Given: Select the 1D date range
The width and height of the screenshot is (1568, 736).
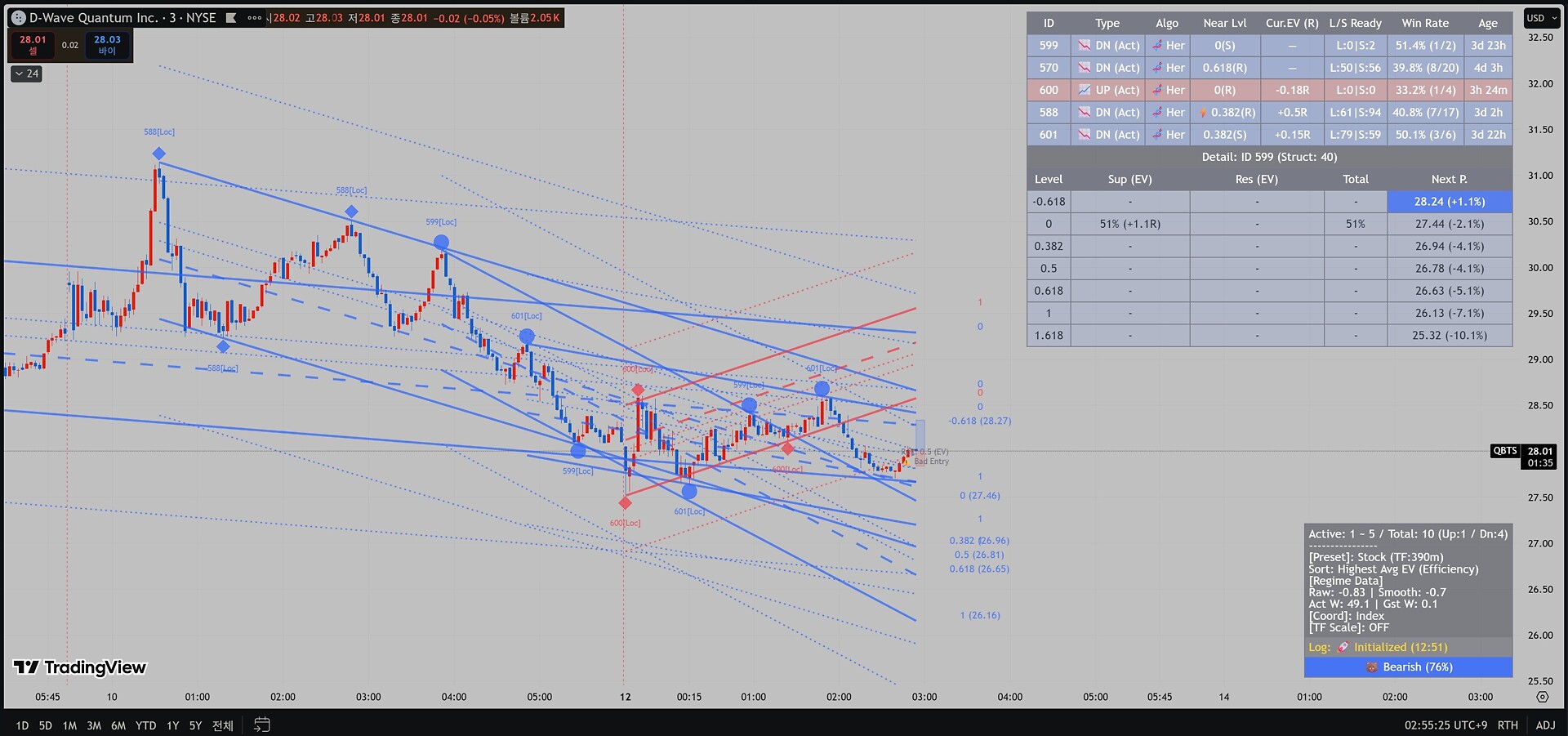Looking at the screenshot, I should tap(22, 725).
